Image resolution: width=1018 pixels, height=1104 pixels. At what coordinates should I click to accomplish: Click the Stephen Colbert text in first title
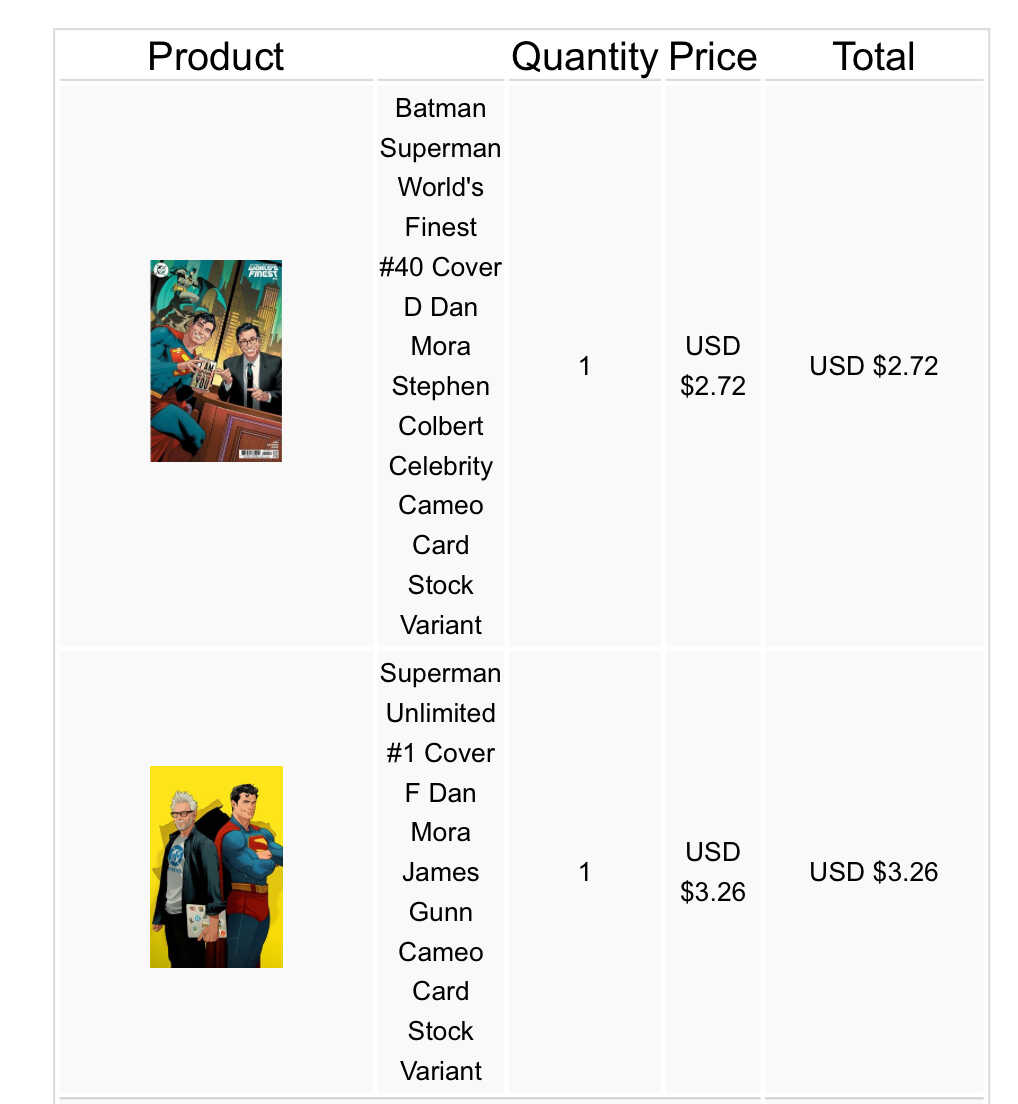point(441,406)
